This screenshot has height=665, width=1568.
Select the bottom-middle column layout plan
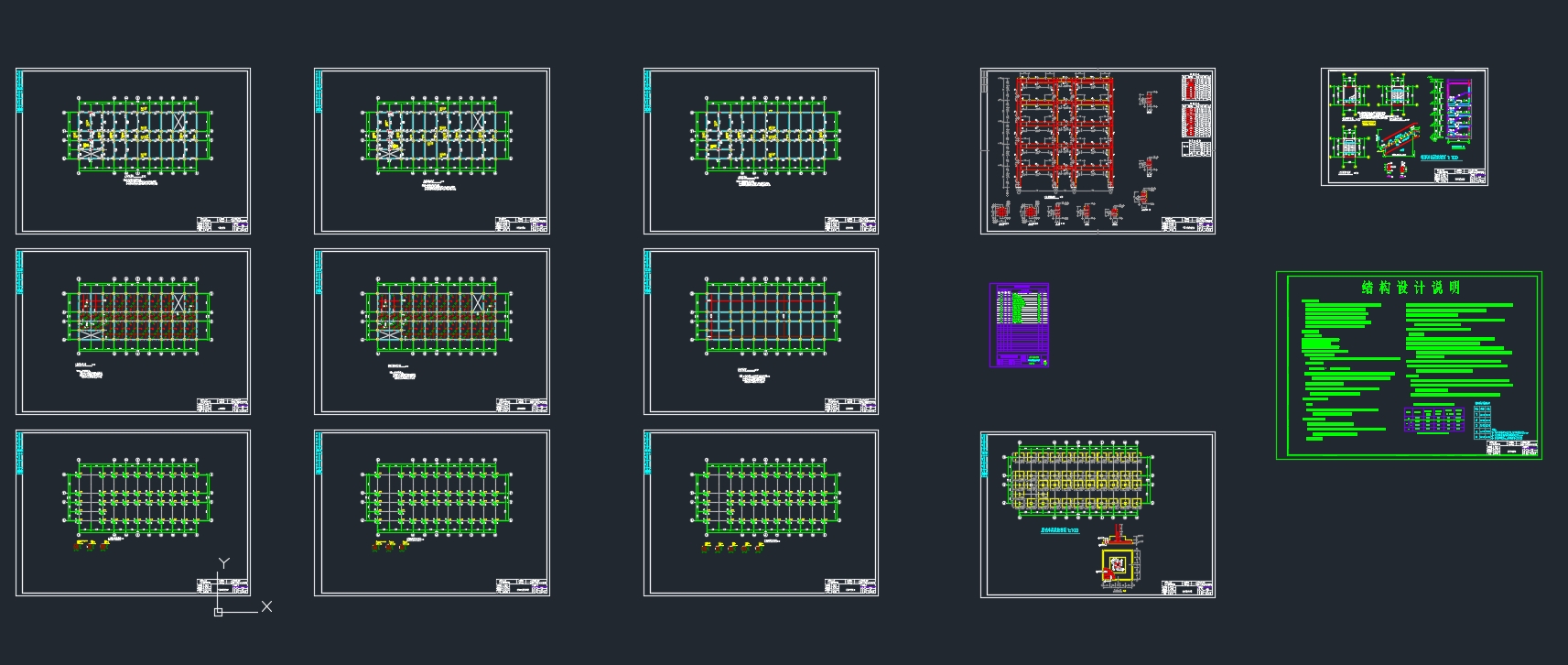pyautogui.click(x=438, y=499)
